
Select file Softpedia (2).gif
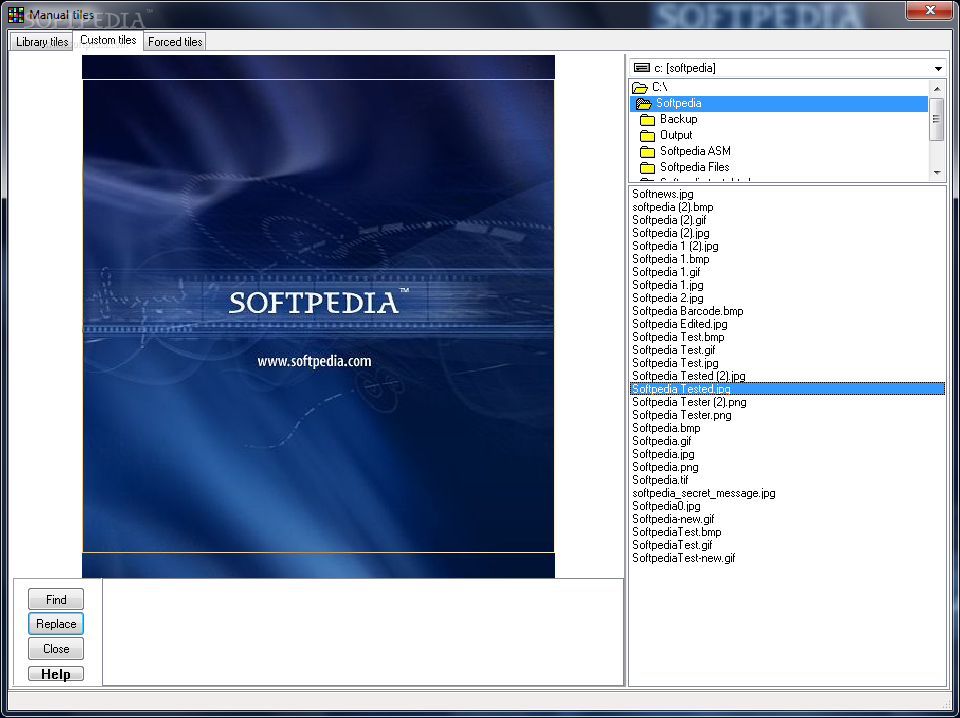pos(669,220)
